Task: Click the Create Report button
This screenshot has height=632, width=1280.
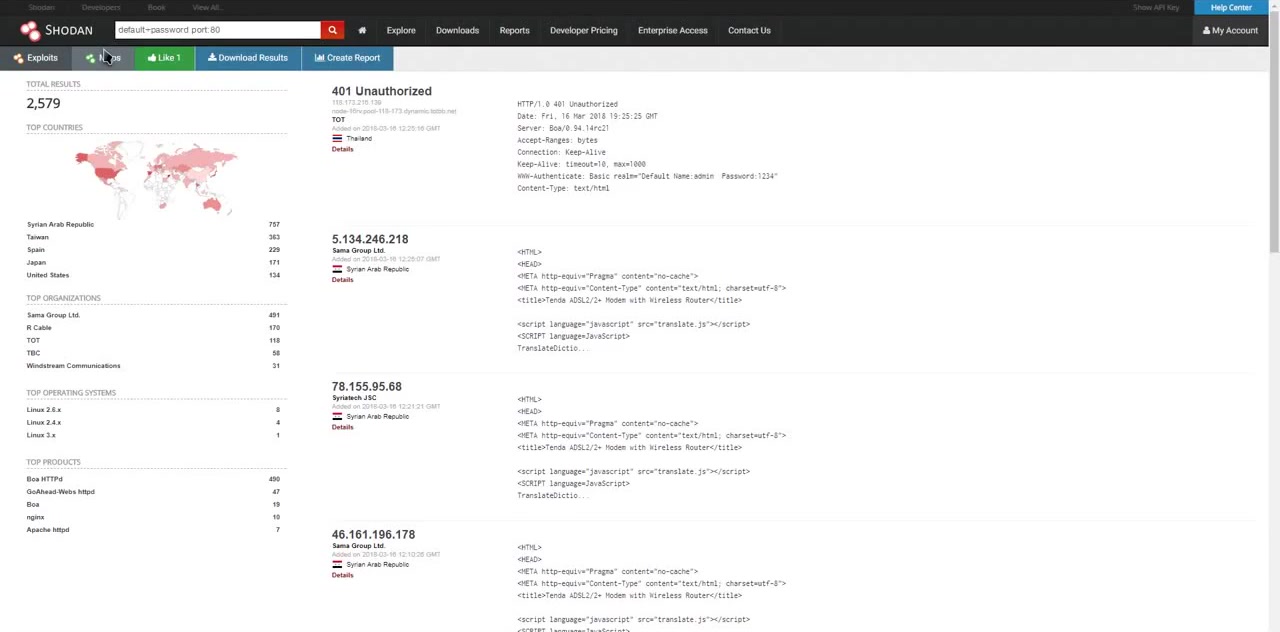Action: (x=347, y=58)
